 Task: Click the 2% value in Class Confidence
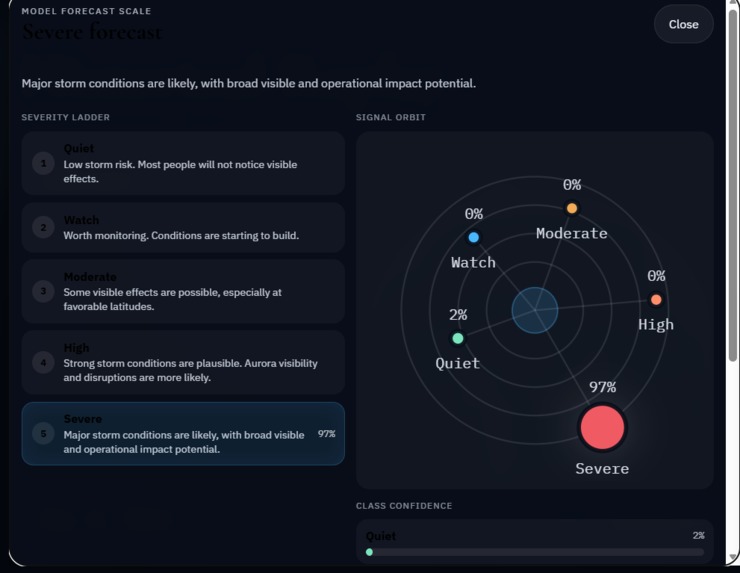click(698, 536)
